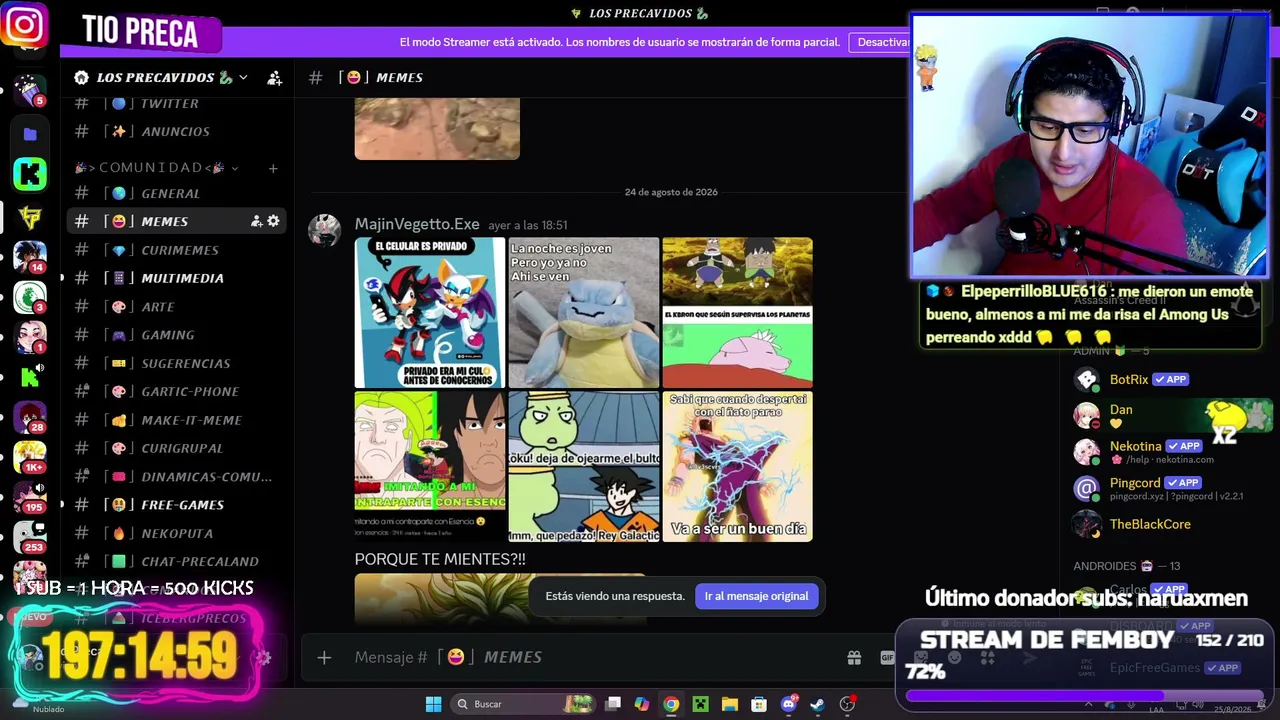This screenshot has width=1280, height=720.
Task: Switch to the ANUNCIOS channel
Action: (176, 132)
